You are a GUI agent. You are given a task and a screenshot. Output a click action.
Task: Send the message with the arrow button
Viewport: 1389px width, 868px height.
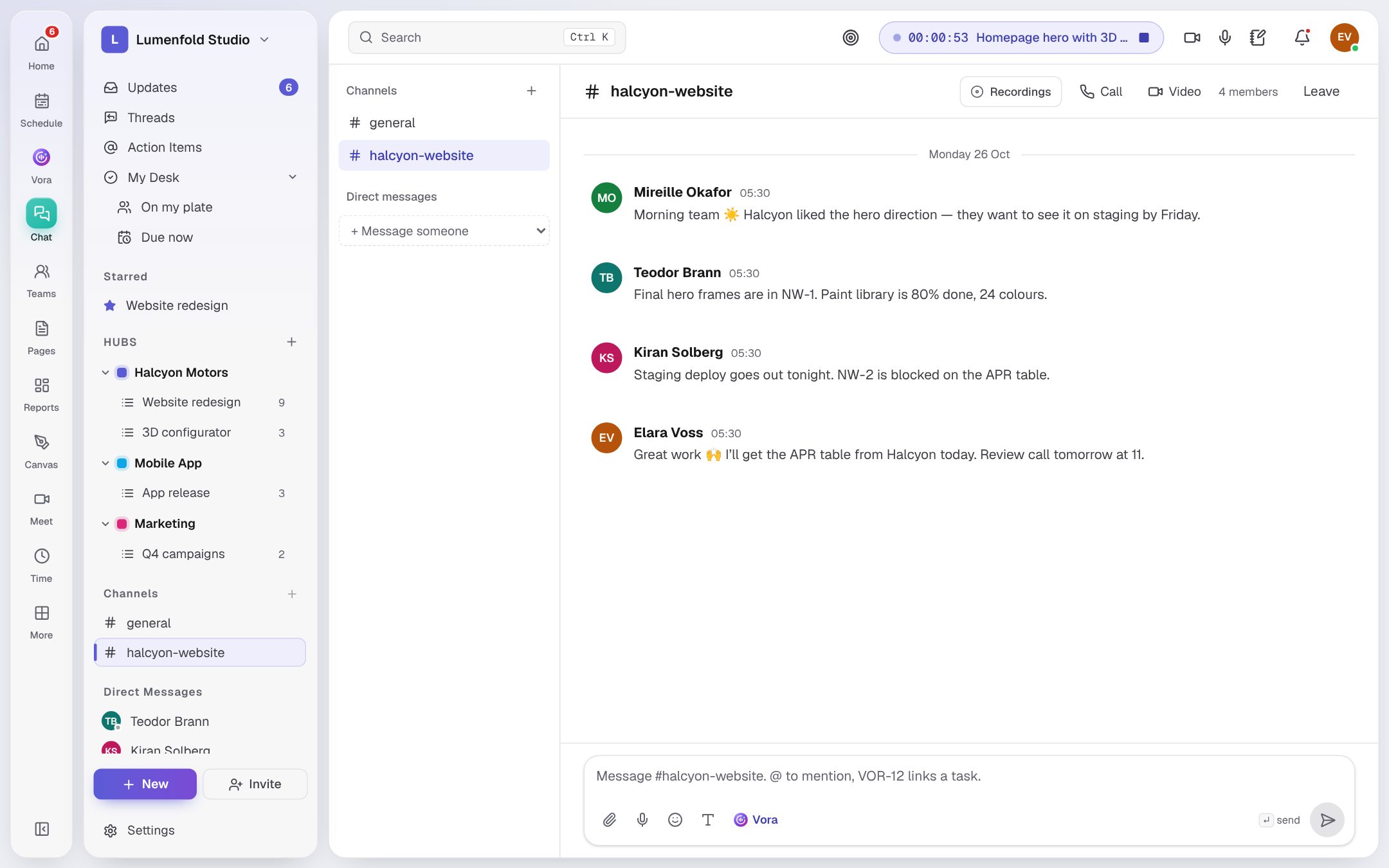point(1327,820)
